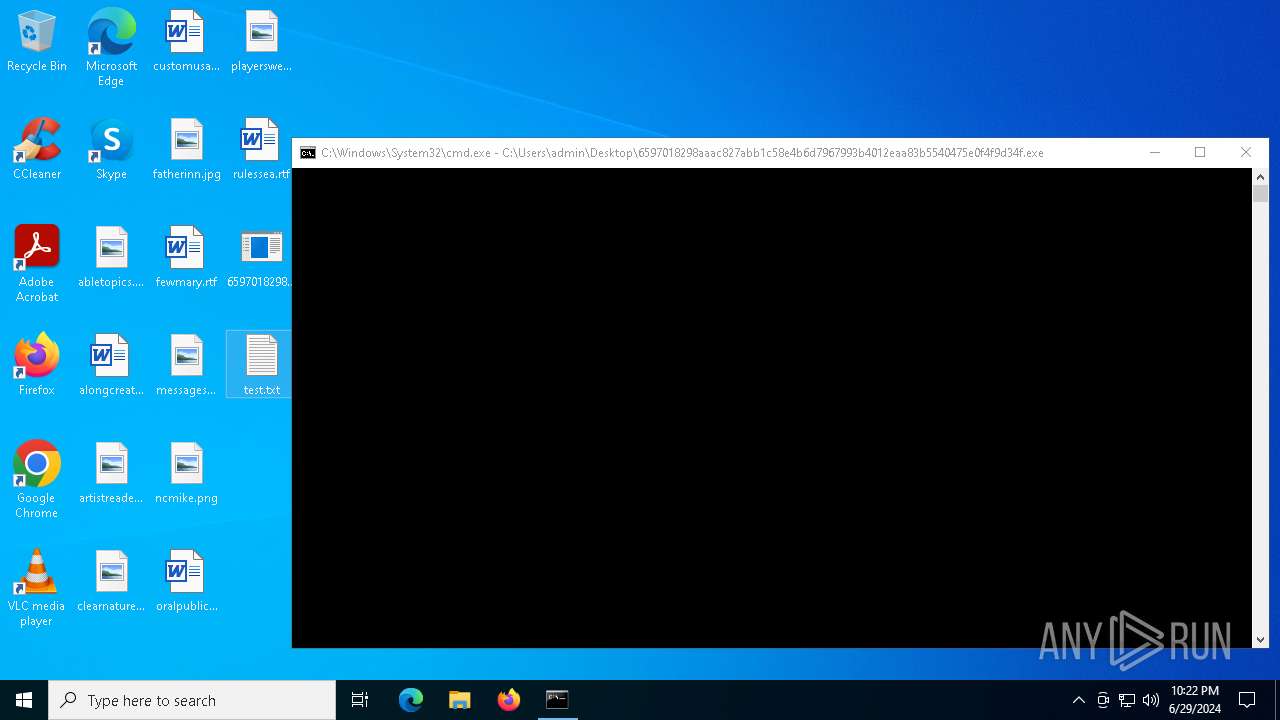Open the Windows Start menu

(x=24, y=700)
